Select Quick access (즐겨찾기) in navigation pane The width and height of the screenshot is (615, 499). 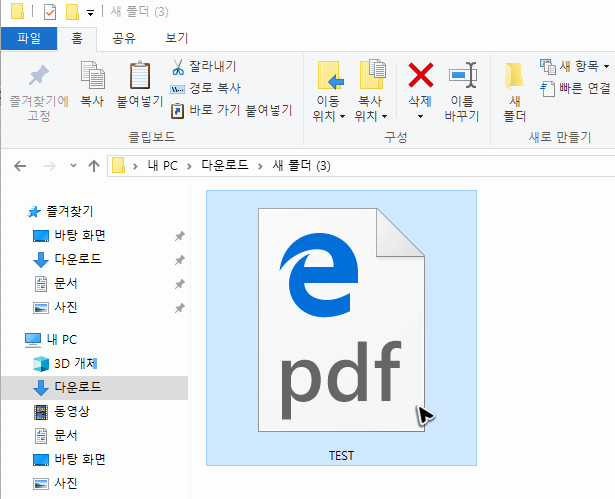coord(60,212)
